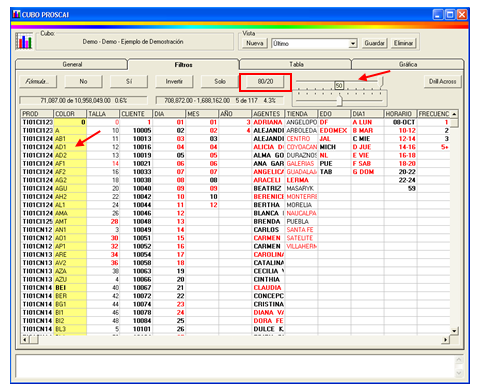Click the MES column header
This screenshot has width=483, height=392.
[202, 114]
